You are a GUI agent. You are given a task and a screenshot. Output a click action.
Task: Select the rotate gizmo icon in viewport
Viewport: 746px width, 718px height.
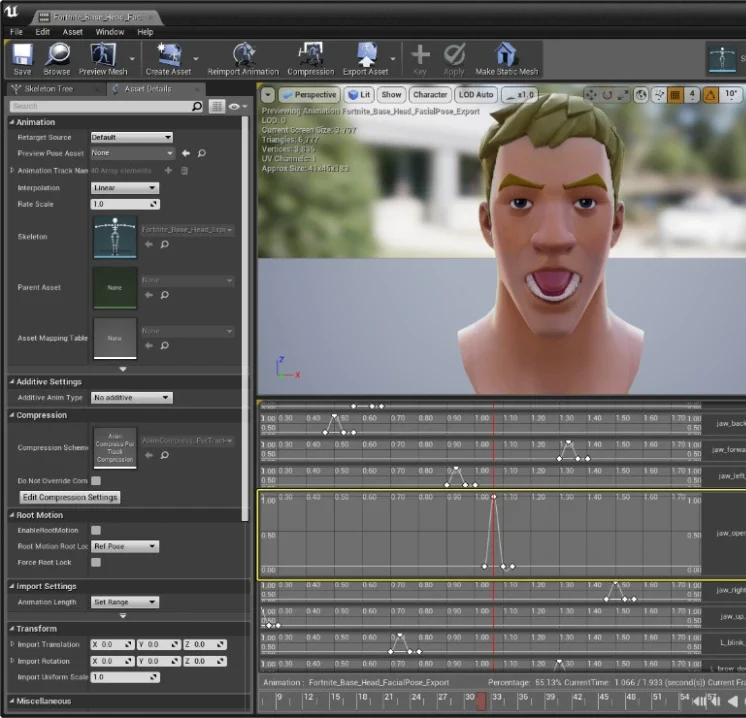pos(607,95)
